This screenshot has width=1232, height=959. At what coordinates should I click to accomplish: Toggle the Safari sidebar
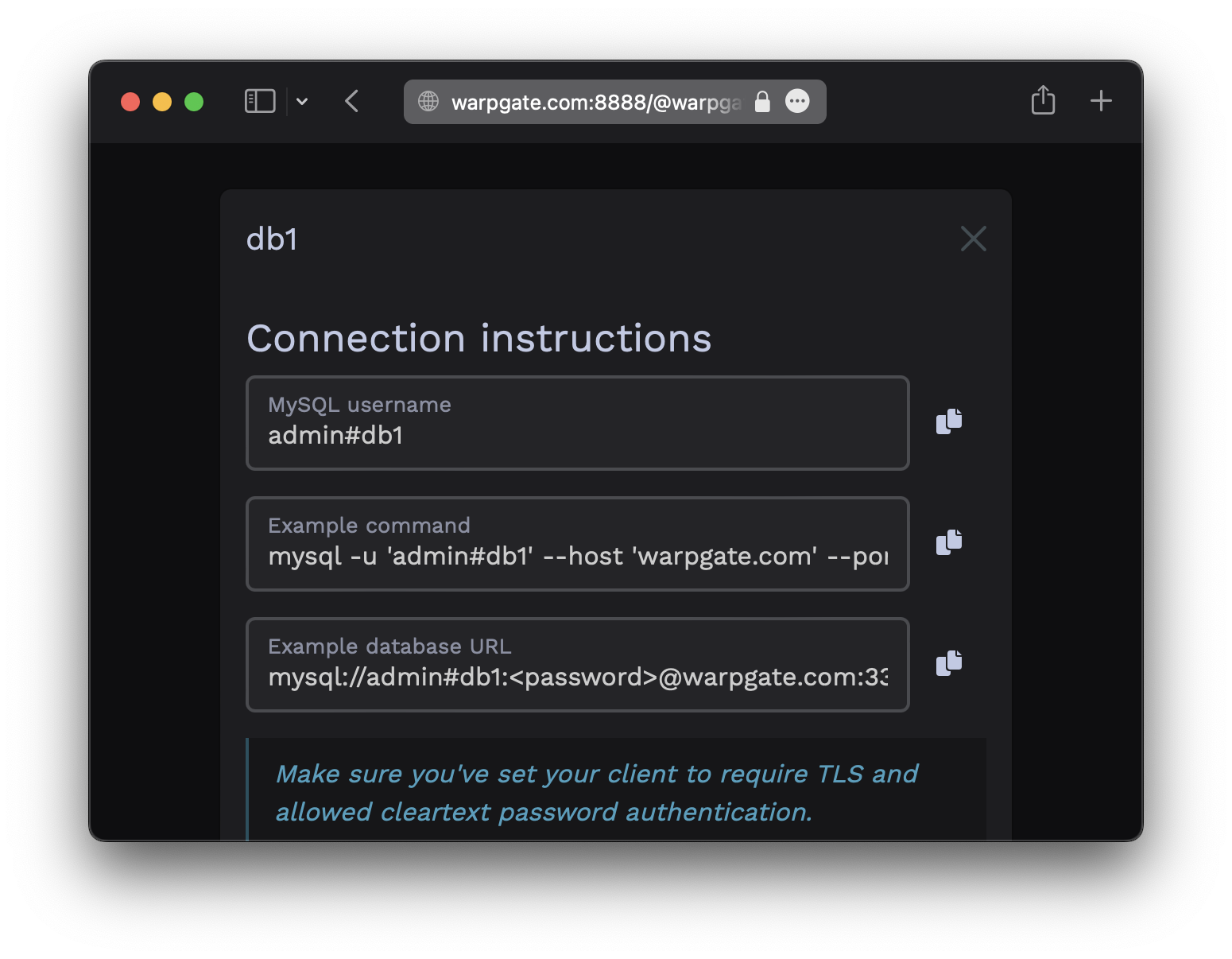coord(260,101)
